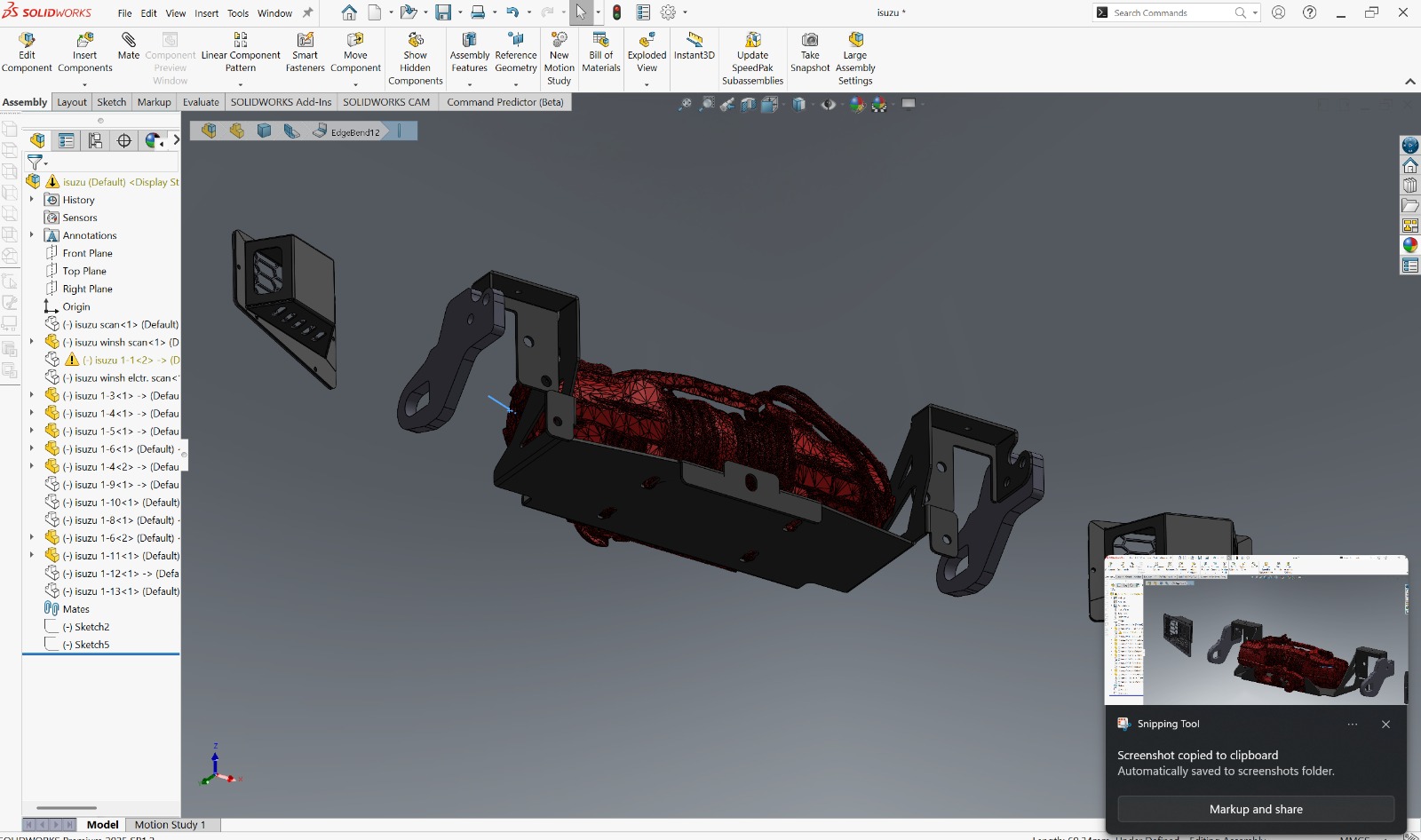The width and height of the screenshot is (1421, 840).
Task: Click the Mate tool in the ribbon
Action: pos(129,45)
